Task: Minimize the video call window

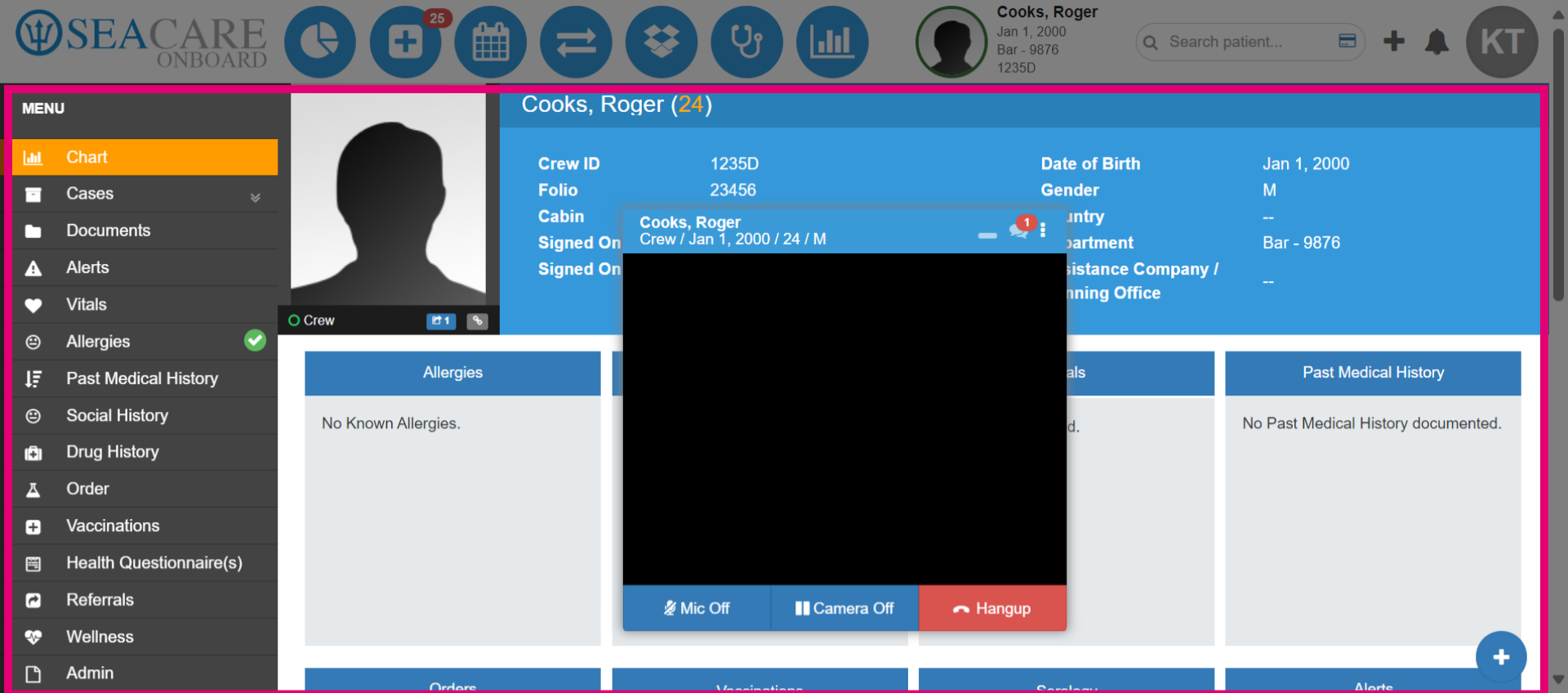Action: (x=987, y=235)
